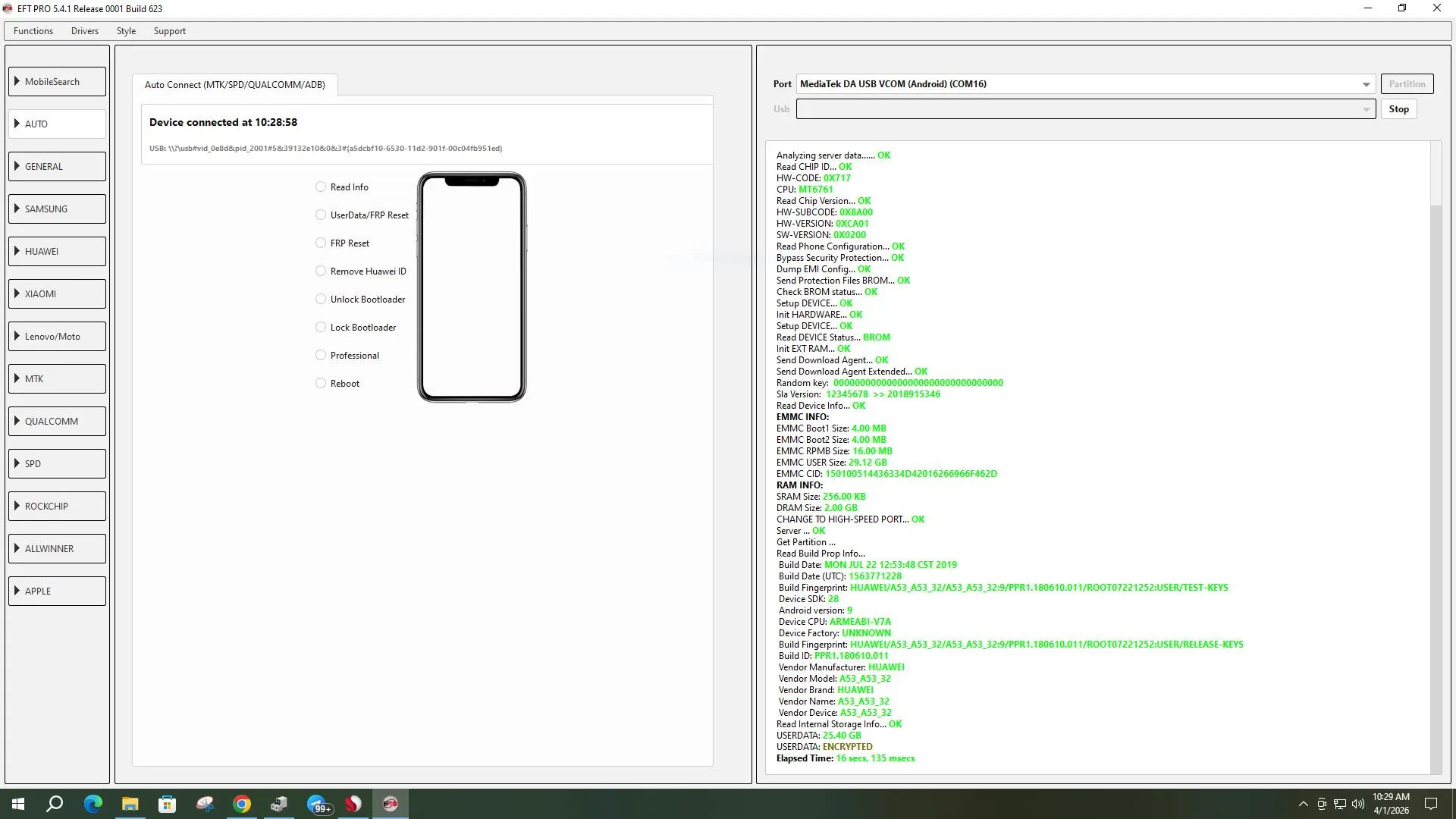Image resolution: width=1456 pixels, height=819 pixels.
Task: Open the Port dropdown list
Action: (x=1366, y=84)
